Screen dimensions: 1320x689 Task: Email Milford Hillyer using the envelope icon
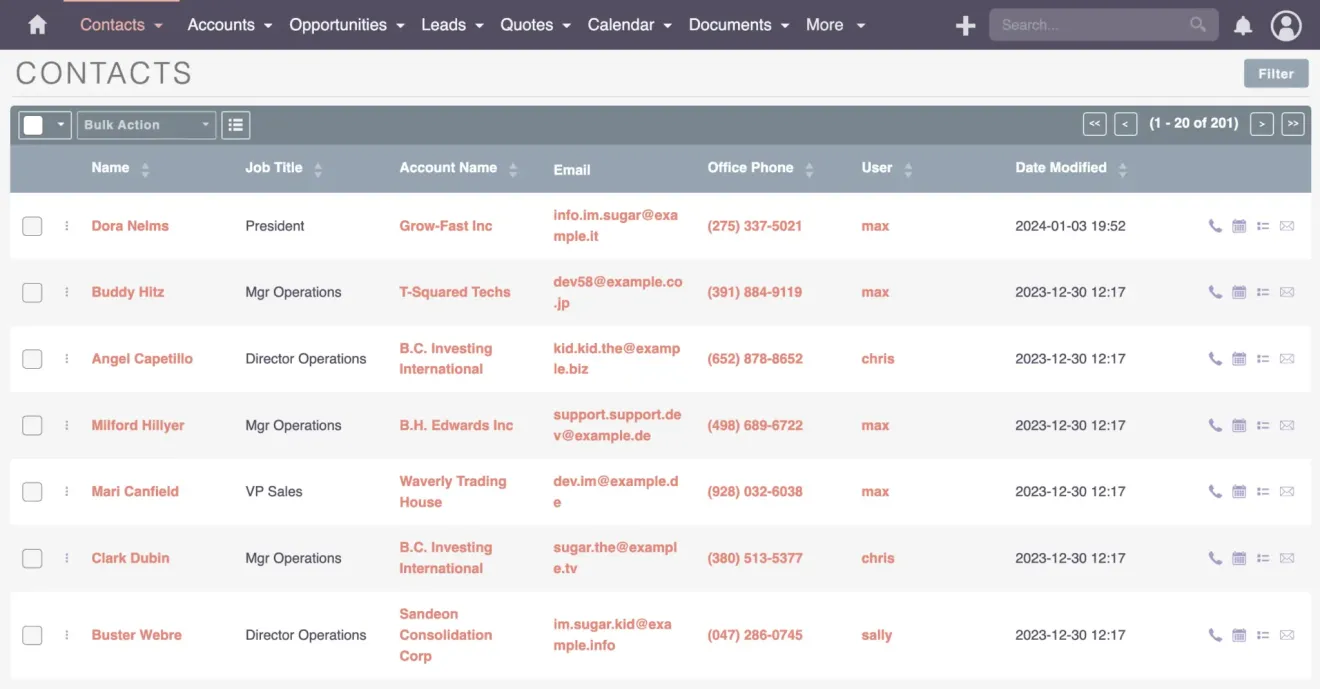coord(1287,425)
